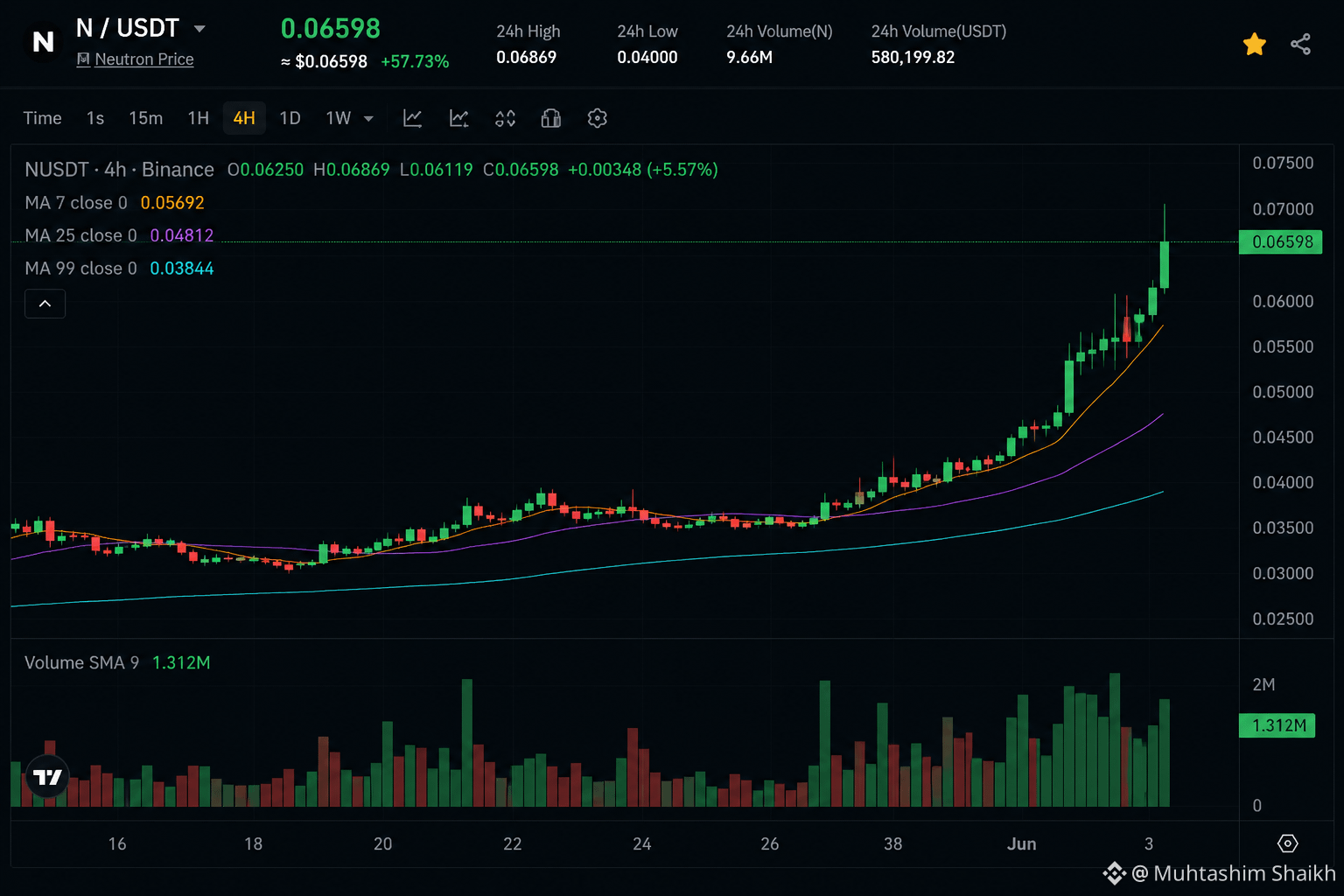Click the 24h Low value 0.04000

[647, 58]
